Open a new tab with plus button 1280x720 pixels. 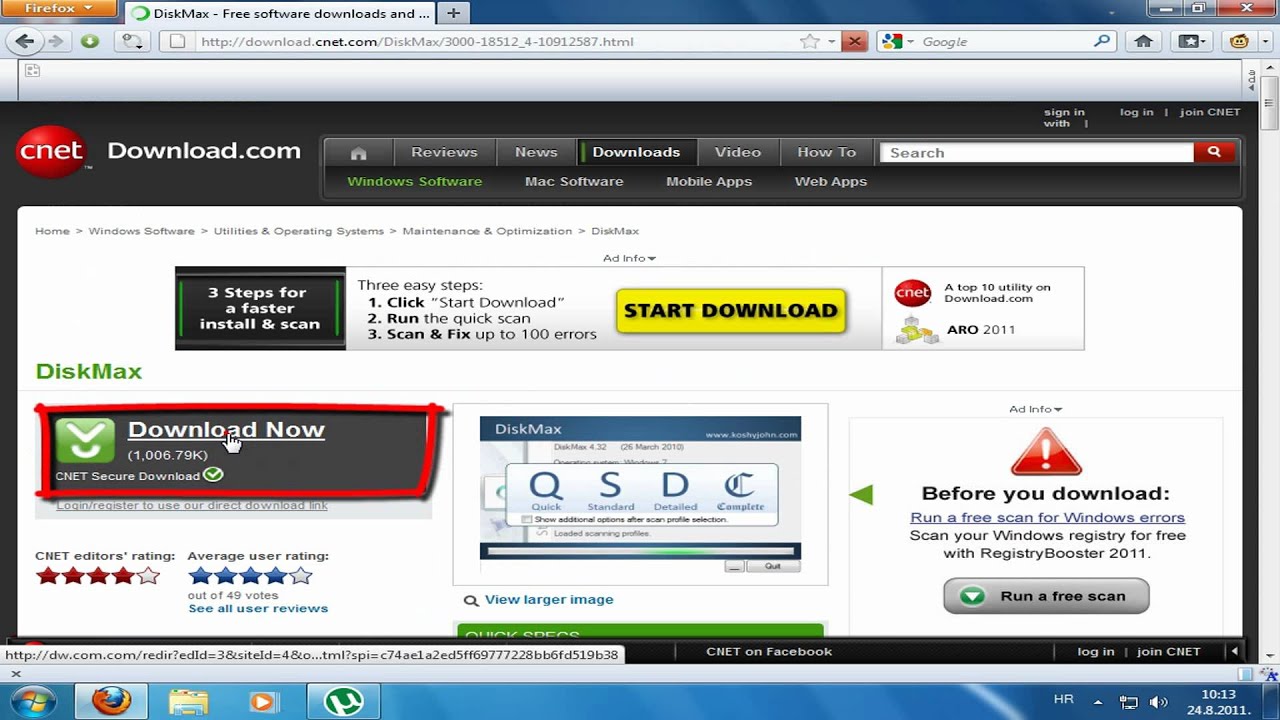pos(454,13)
